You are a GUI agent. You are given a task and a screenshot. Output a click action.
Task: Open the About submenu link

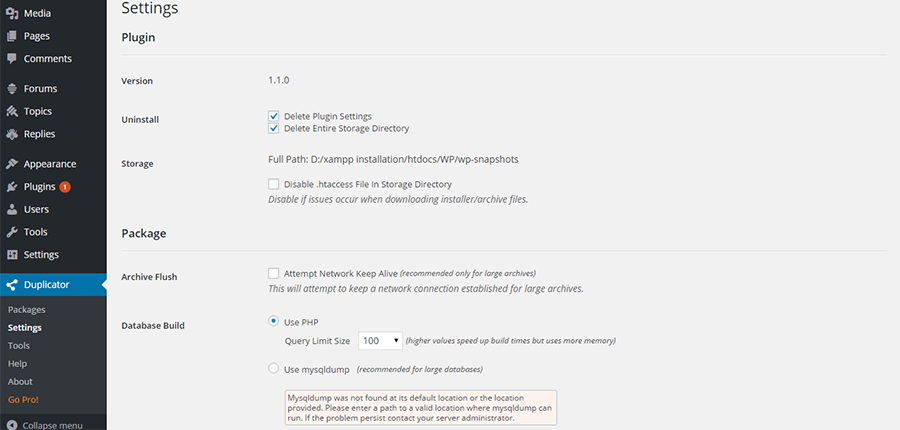coord(20,381)
